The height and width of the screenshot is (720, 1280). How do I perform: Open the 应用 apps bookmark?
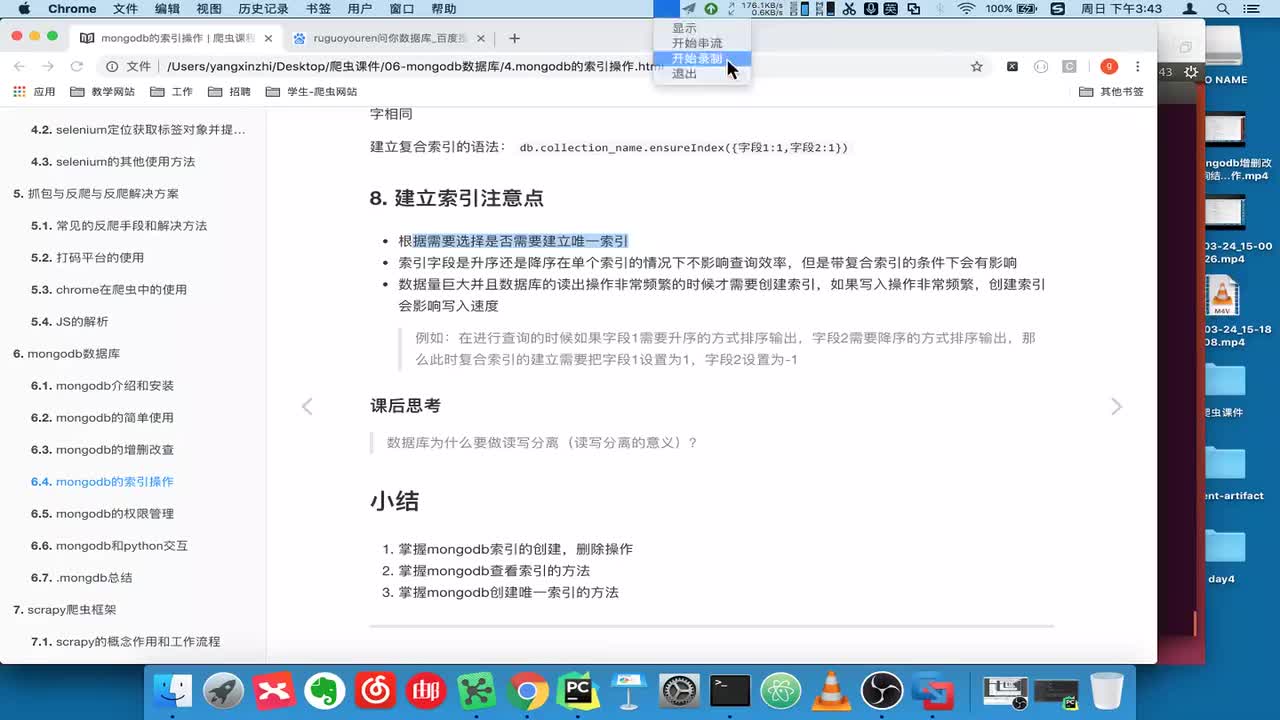[x=35, y=92]
